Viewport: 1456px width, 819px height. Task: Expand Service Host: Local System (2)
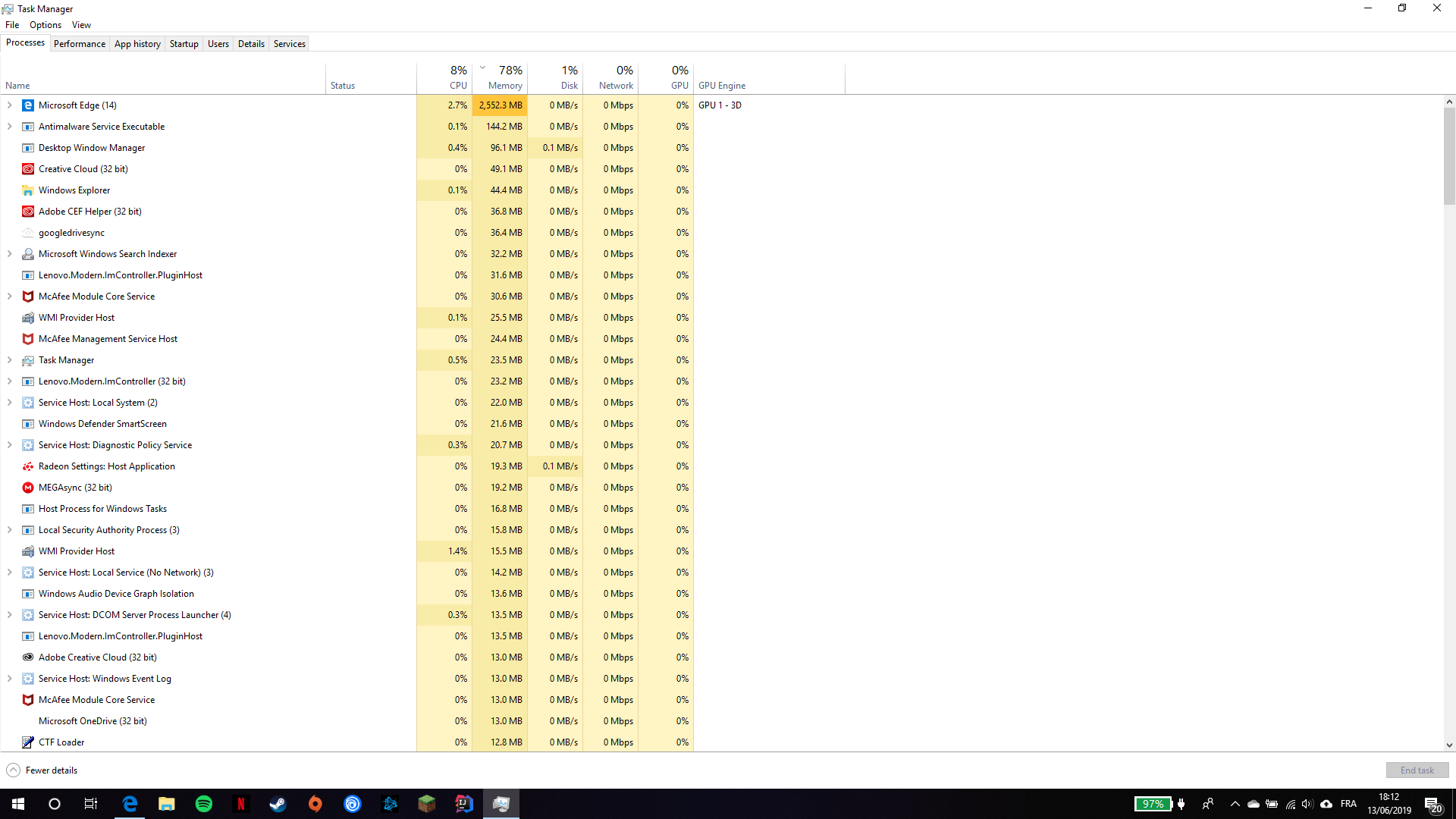click(10, 403)
